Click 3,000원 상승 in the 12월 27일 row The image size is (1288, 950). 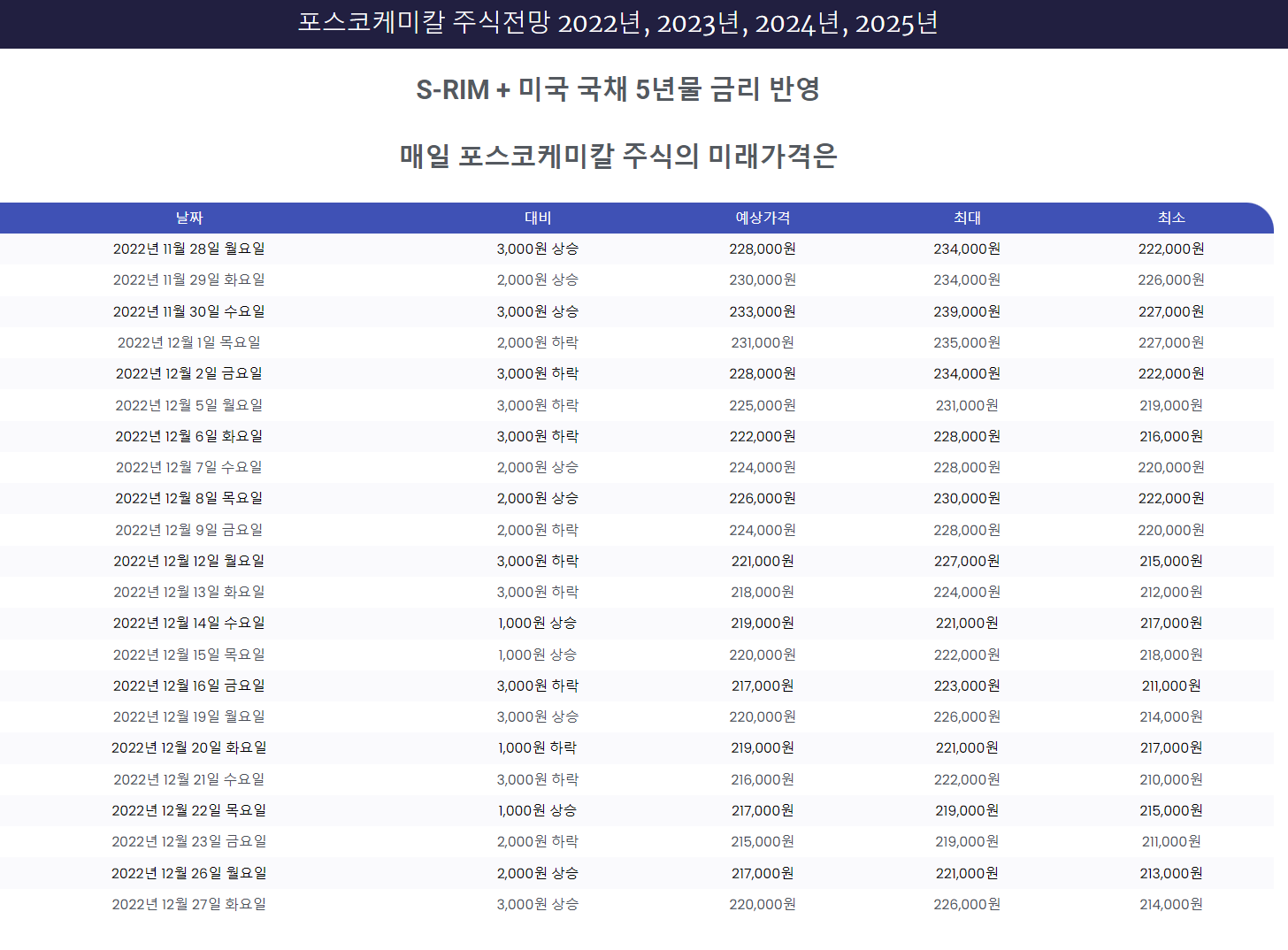(x=538, y=904)
